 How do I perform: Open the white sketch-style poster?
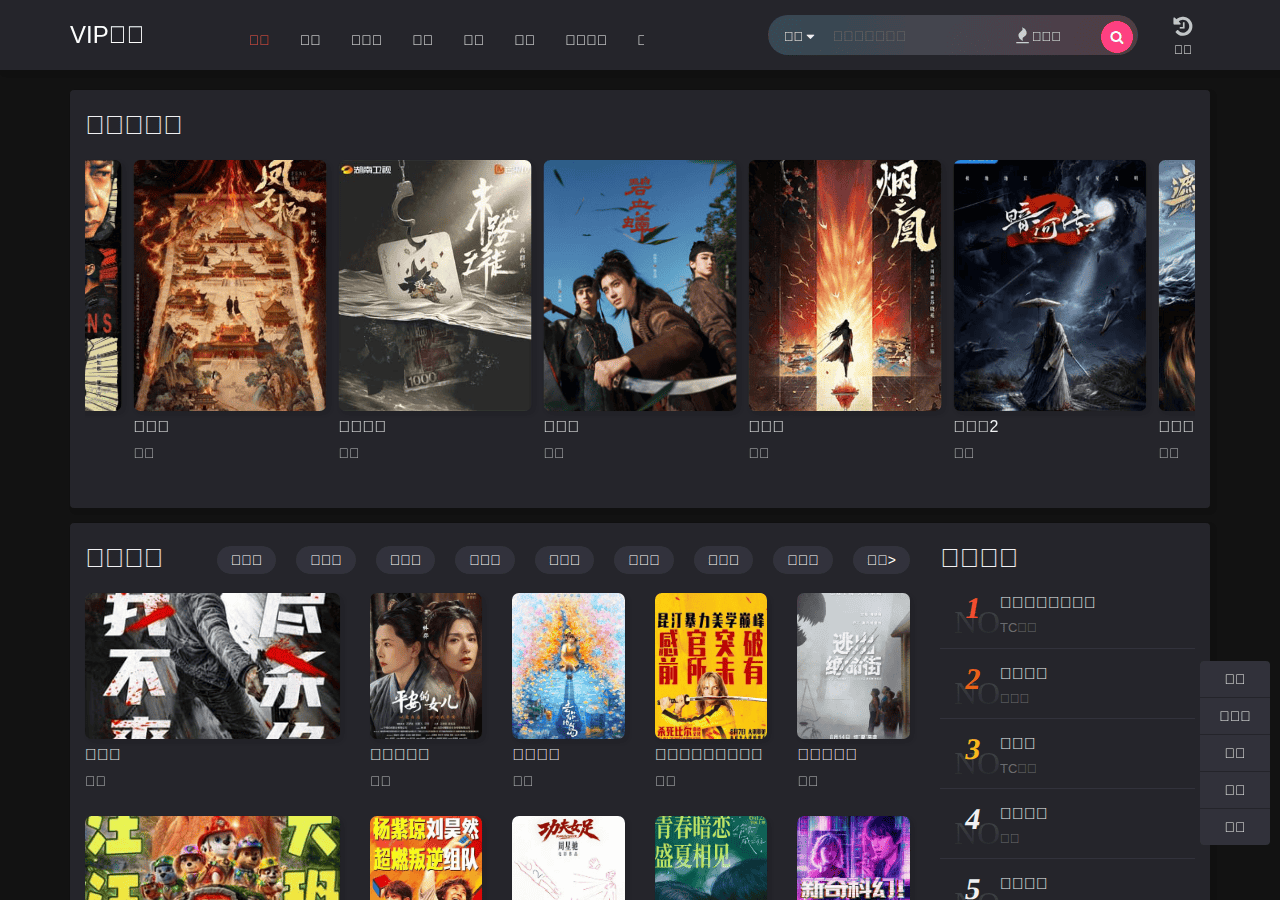[x=568, y=858]
